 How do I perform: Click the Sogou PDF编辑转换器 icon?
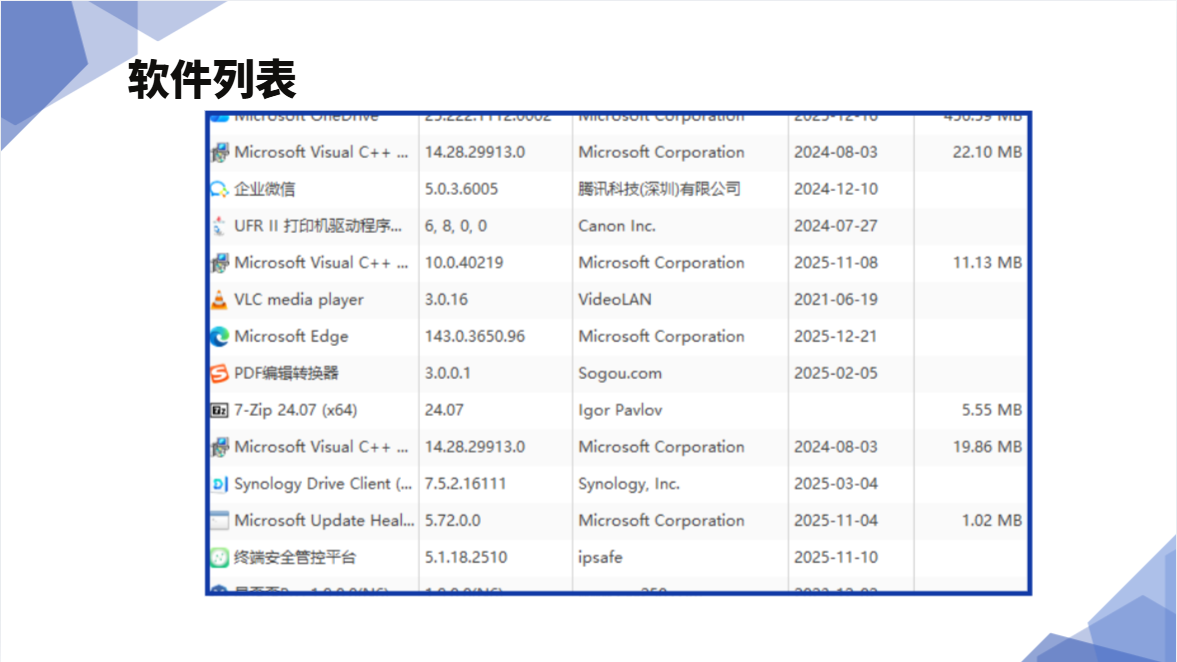tap(219, 373)
